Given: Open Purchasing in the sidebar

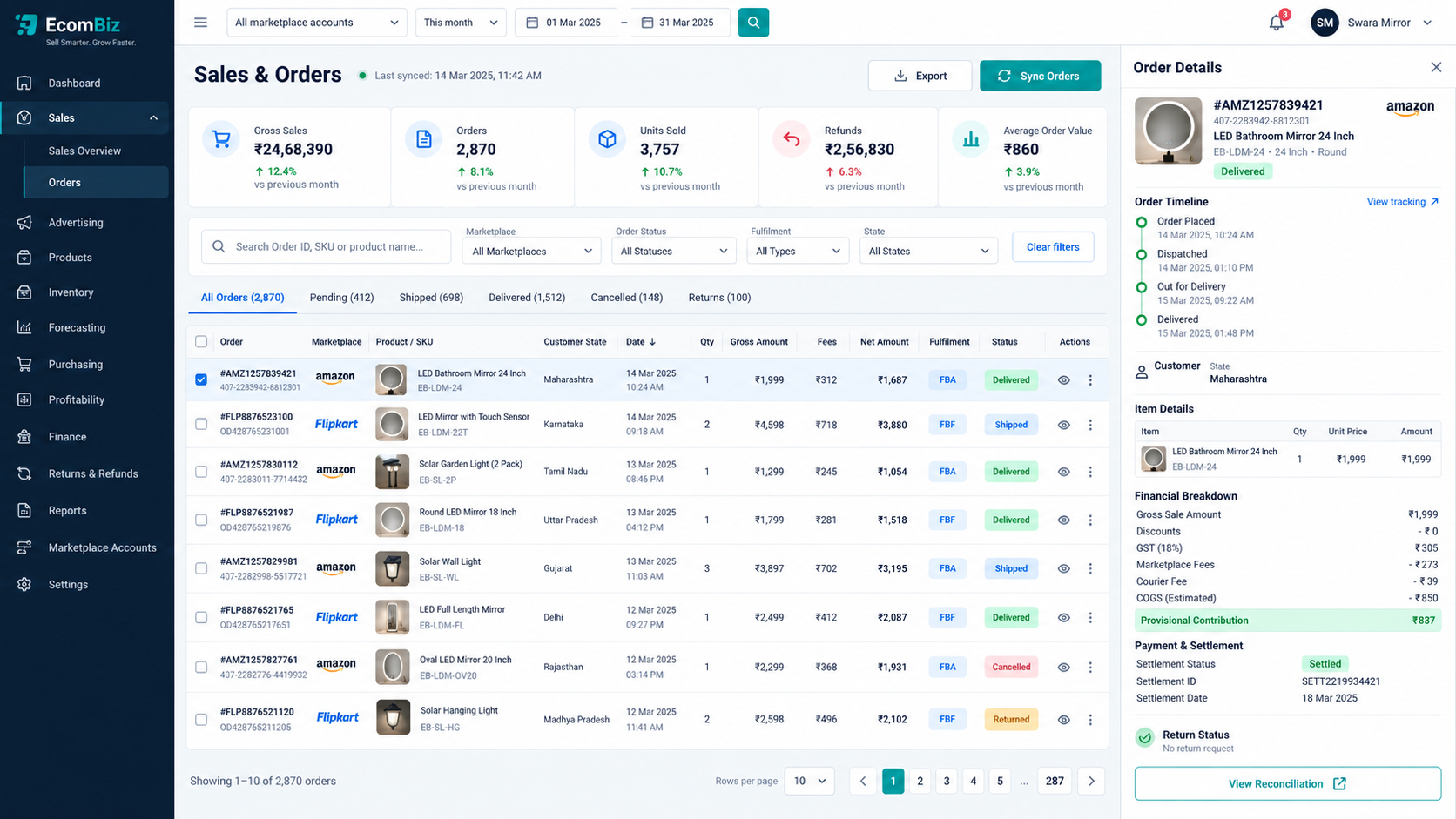Looking at the screenshot, I should coord(87,364).
